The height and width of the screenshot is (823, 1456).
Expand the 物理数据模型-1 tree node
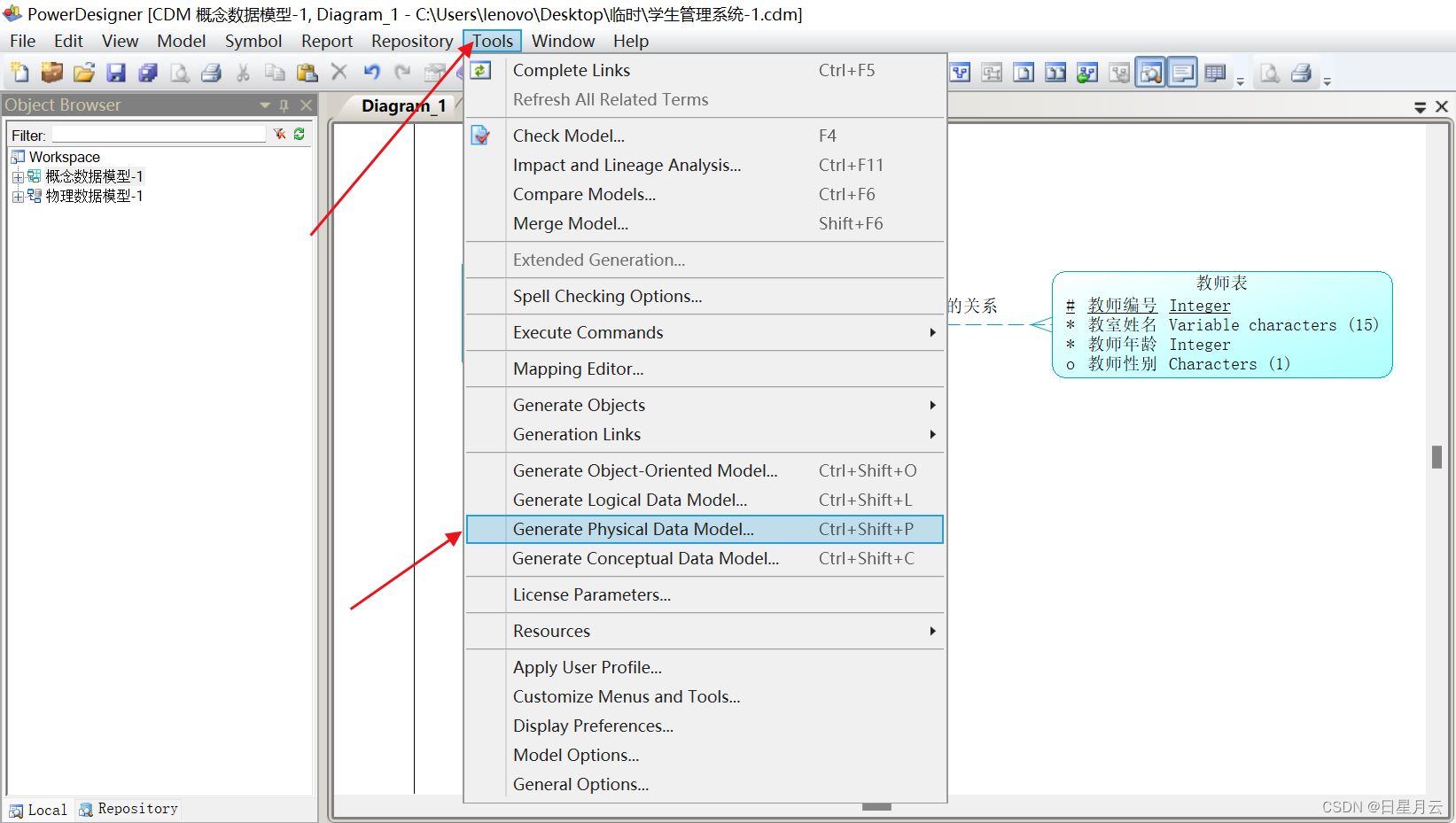pos(18,197)
